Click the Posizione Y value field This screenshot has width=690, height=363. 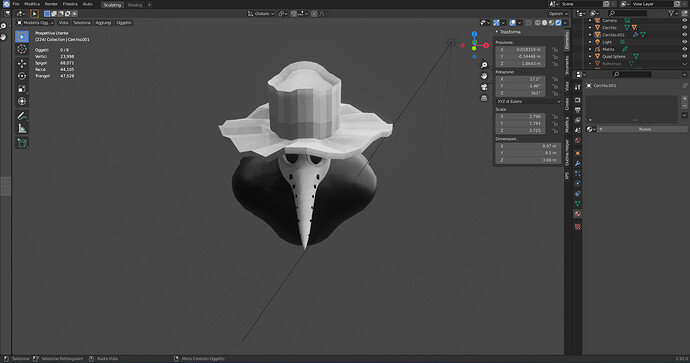point(521,57)
